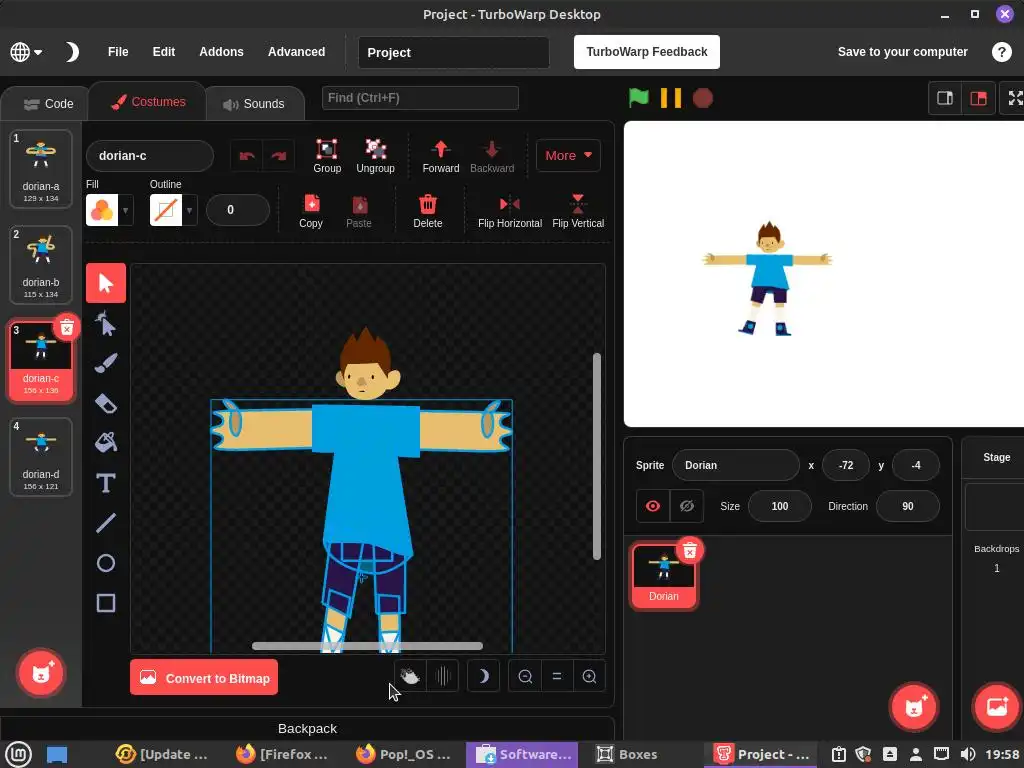This screenshot has width=1024, height=768.
Task: Choose a new backdrop button
Action: [997, 706]
